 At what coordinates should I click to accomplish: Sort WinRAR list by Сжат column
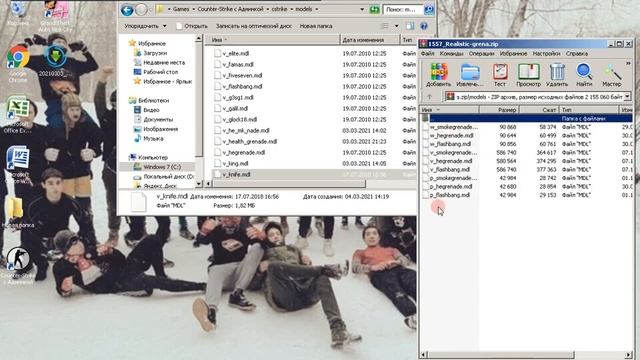[x=538, y=110]
